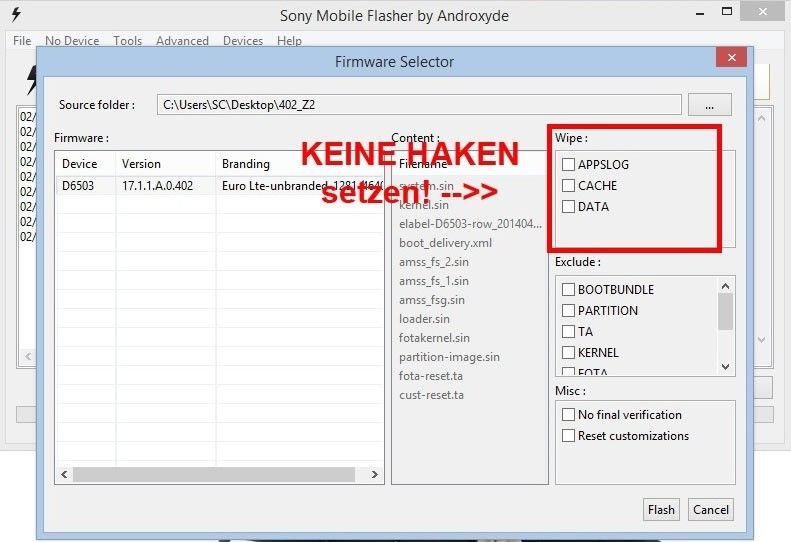Check KERNEL exclude option

click(569, 352)
